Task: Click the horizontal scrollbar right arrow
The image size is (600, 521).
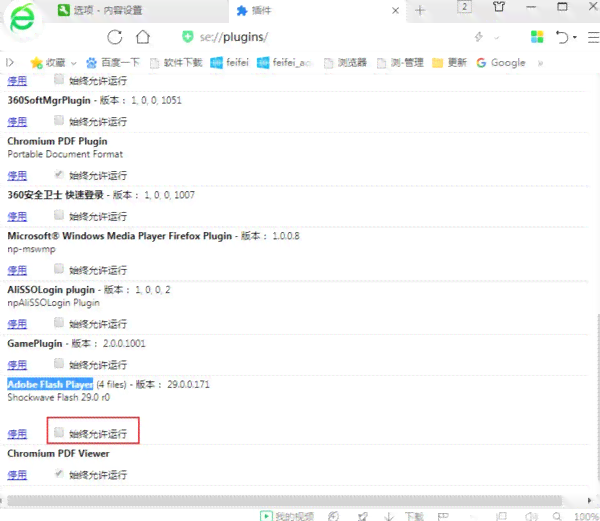Action: pos(589,500)
